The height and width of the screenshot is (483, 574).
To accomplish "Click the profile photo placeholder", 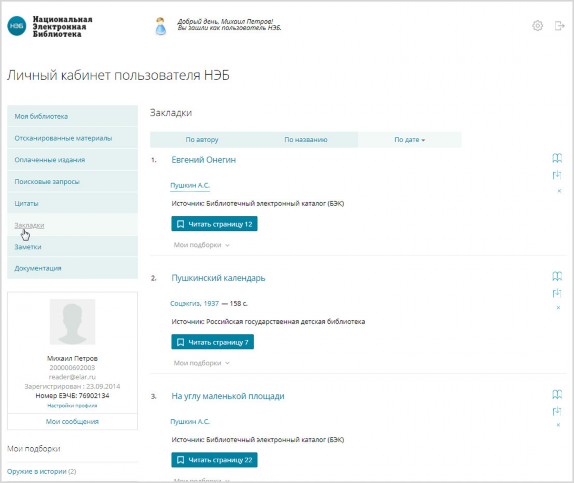I will 72,322.
